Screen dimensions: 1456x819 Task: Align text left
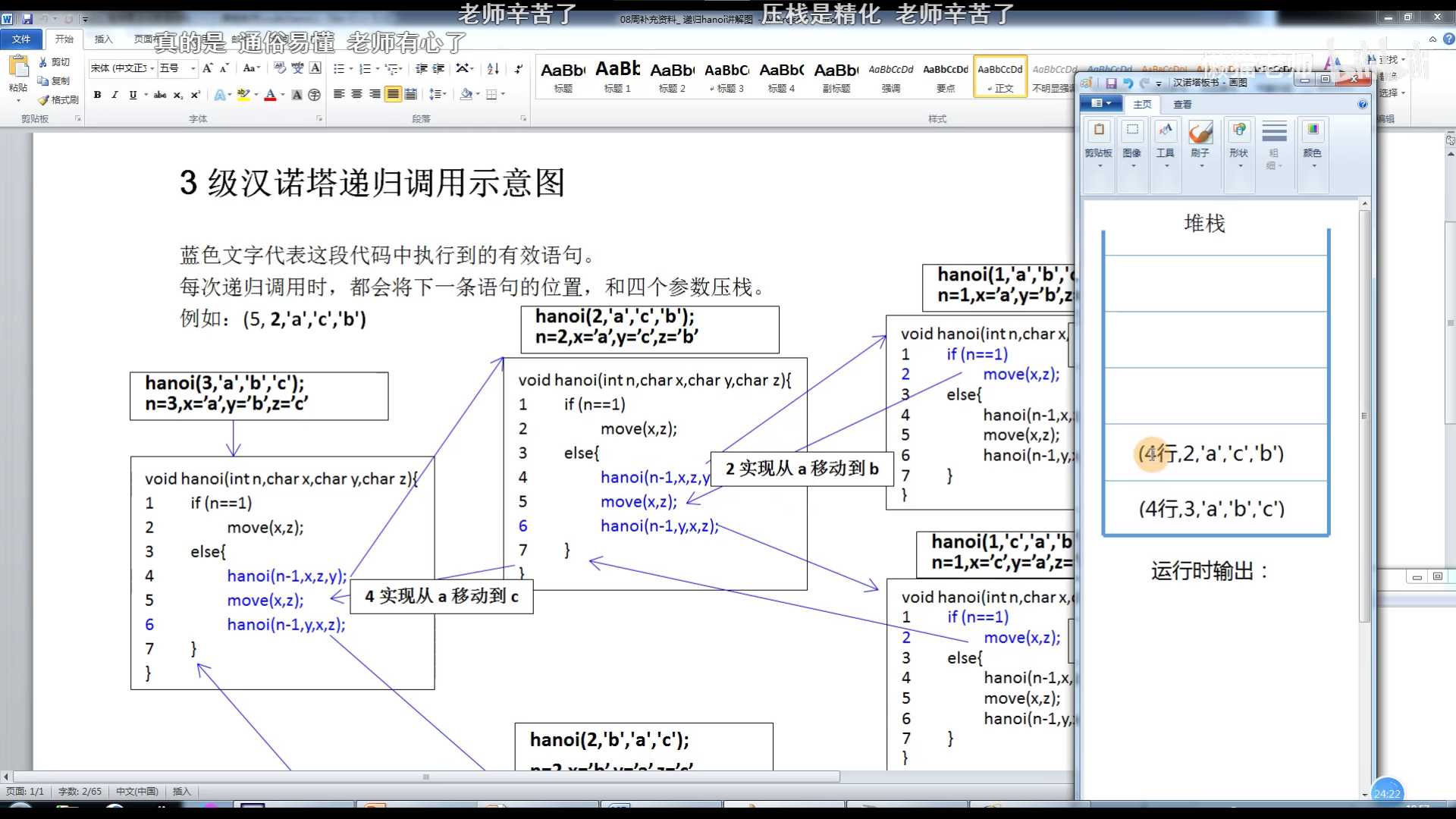[x=339, y=94]
